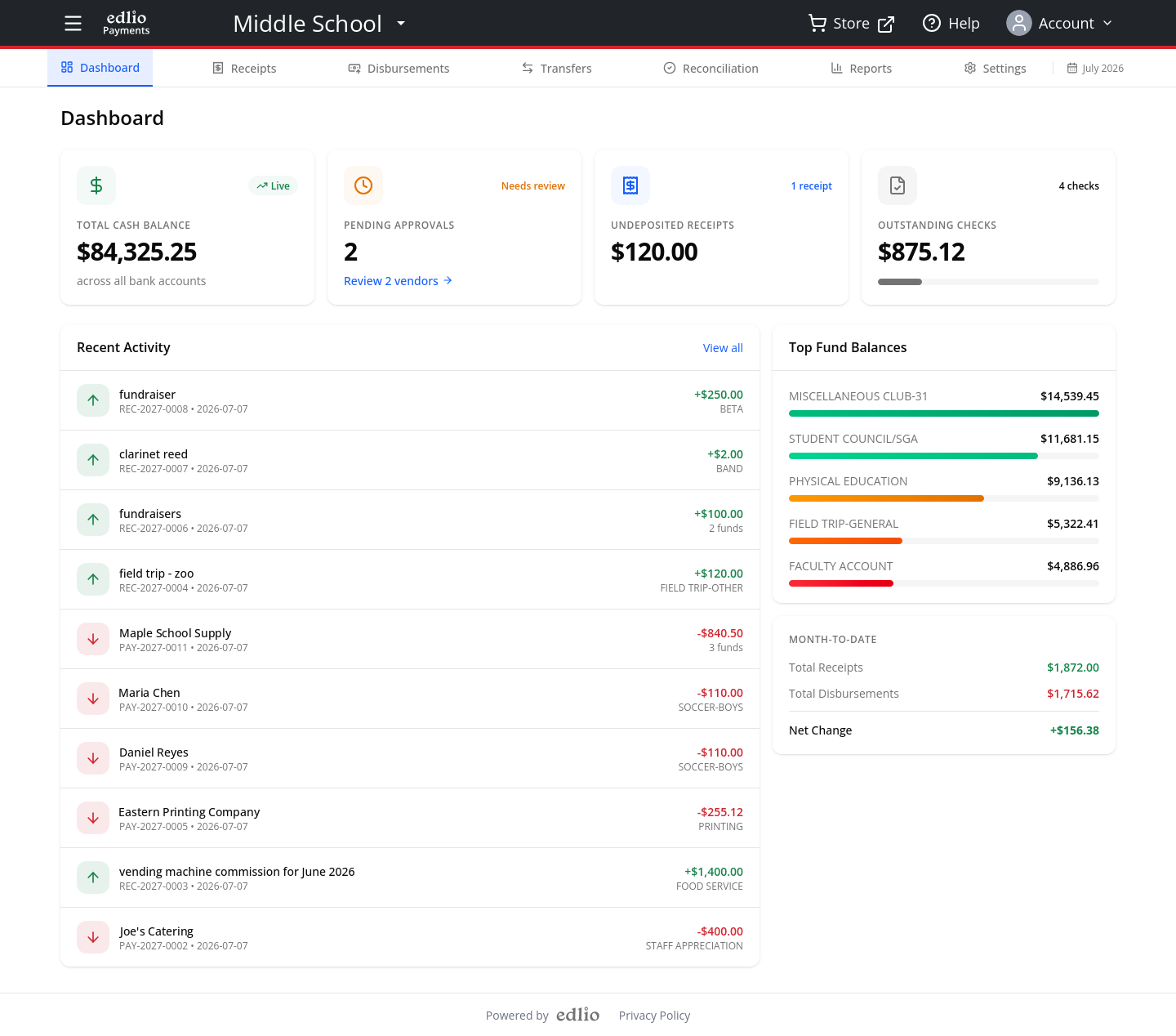
Task: Click the Help question mark icon
Action: (x=932, y=23)
